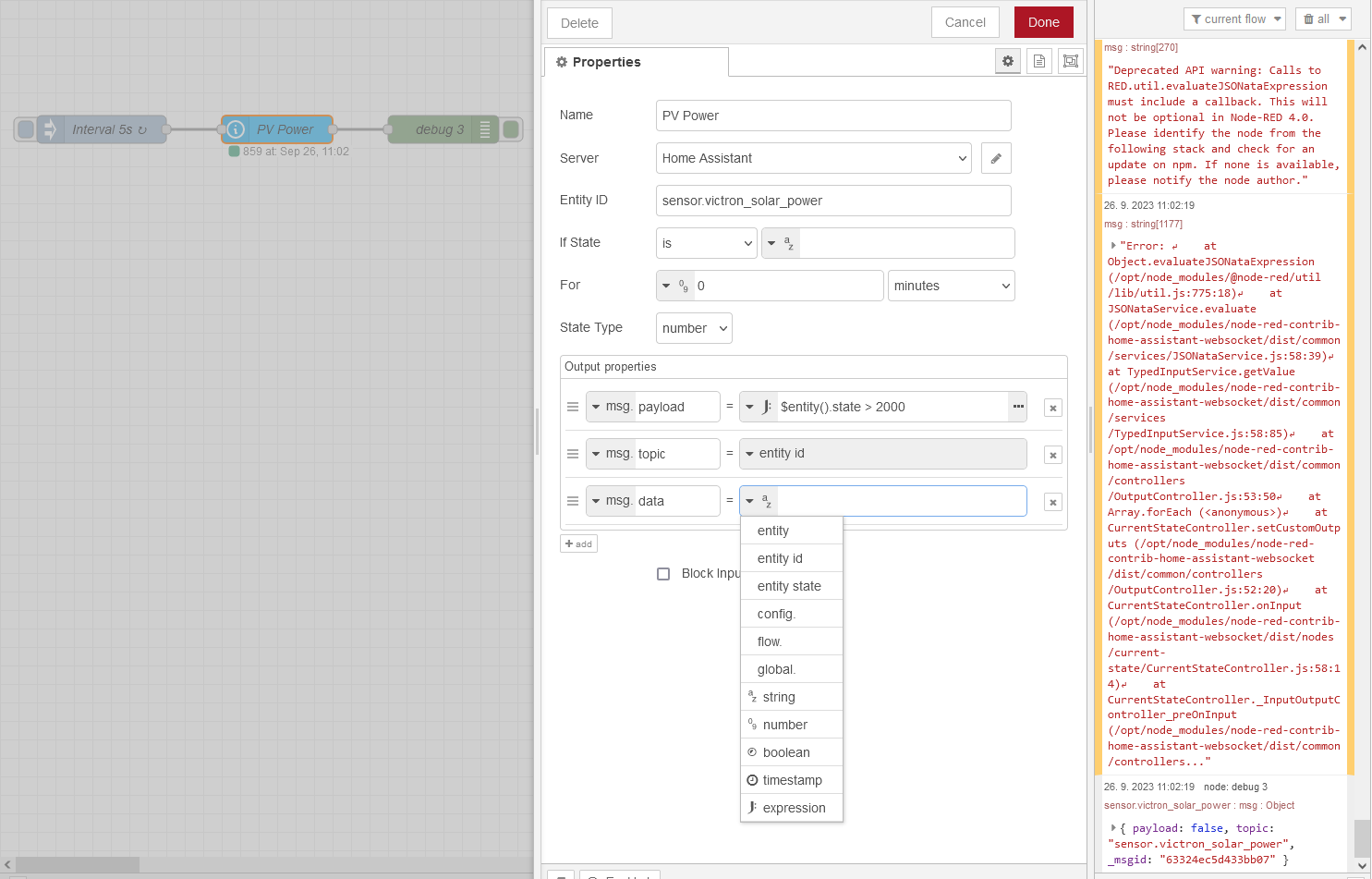Open minutes unit dropdown

[x=951, y=286]
